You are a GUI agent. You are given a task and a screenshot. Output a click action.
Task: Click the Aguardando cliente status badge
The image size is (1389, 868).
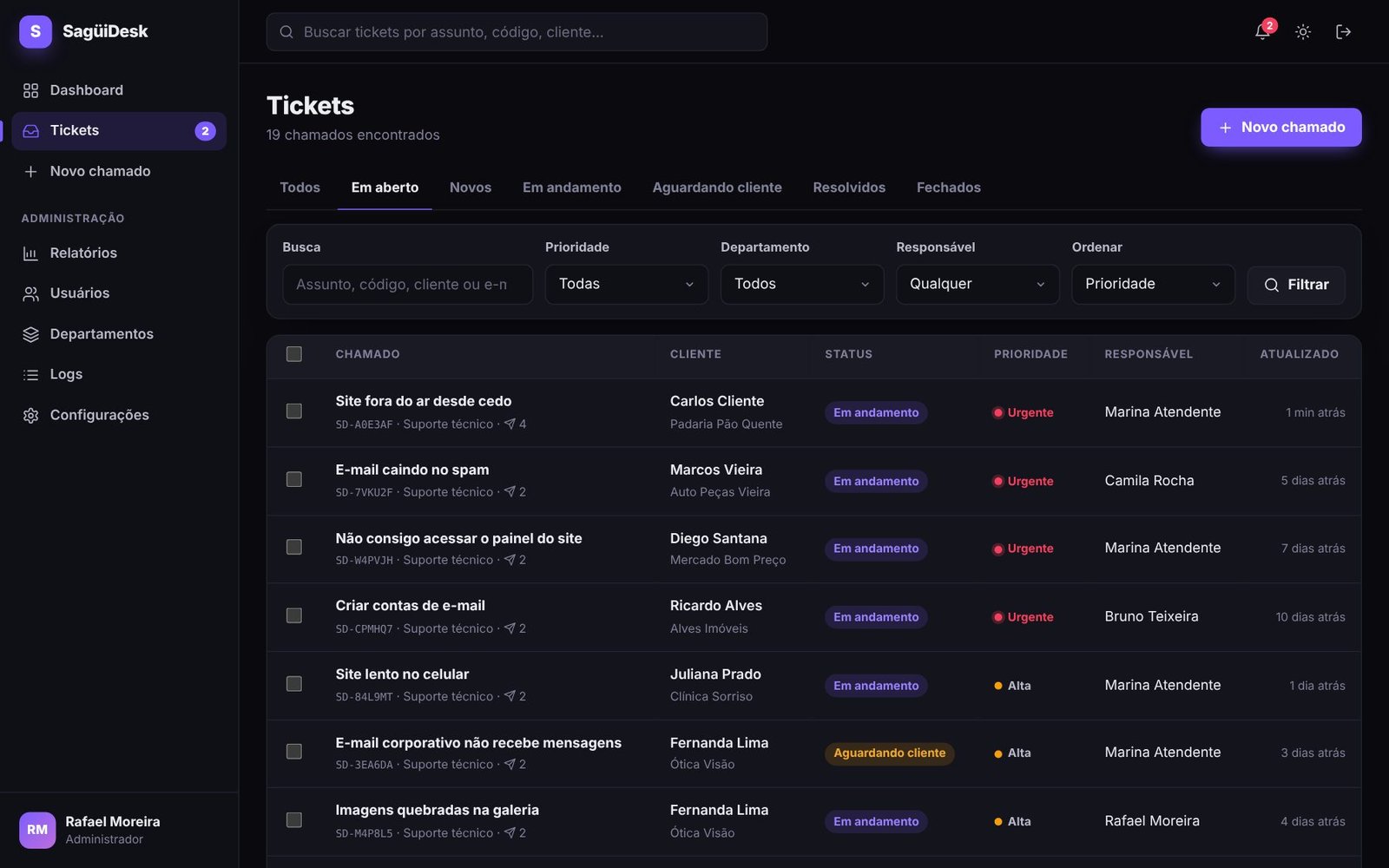point(889,753)
